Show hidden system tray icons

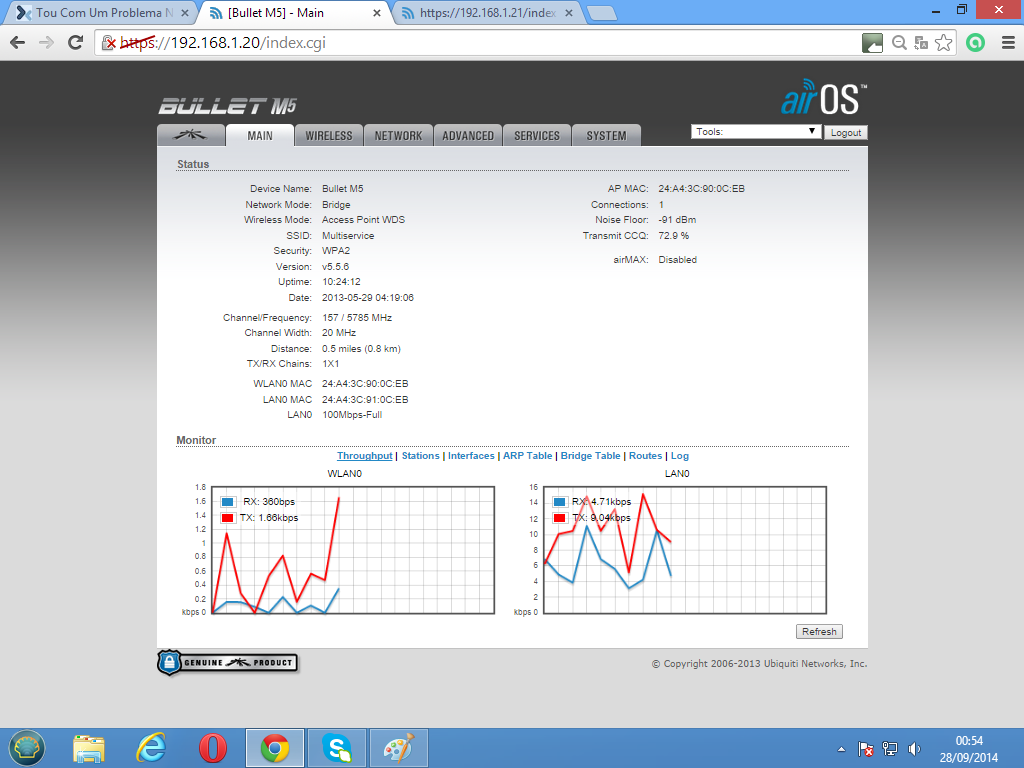[841, 749]
